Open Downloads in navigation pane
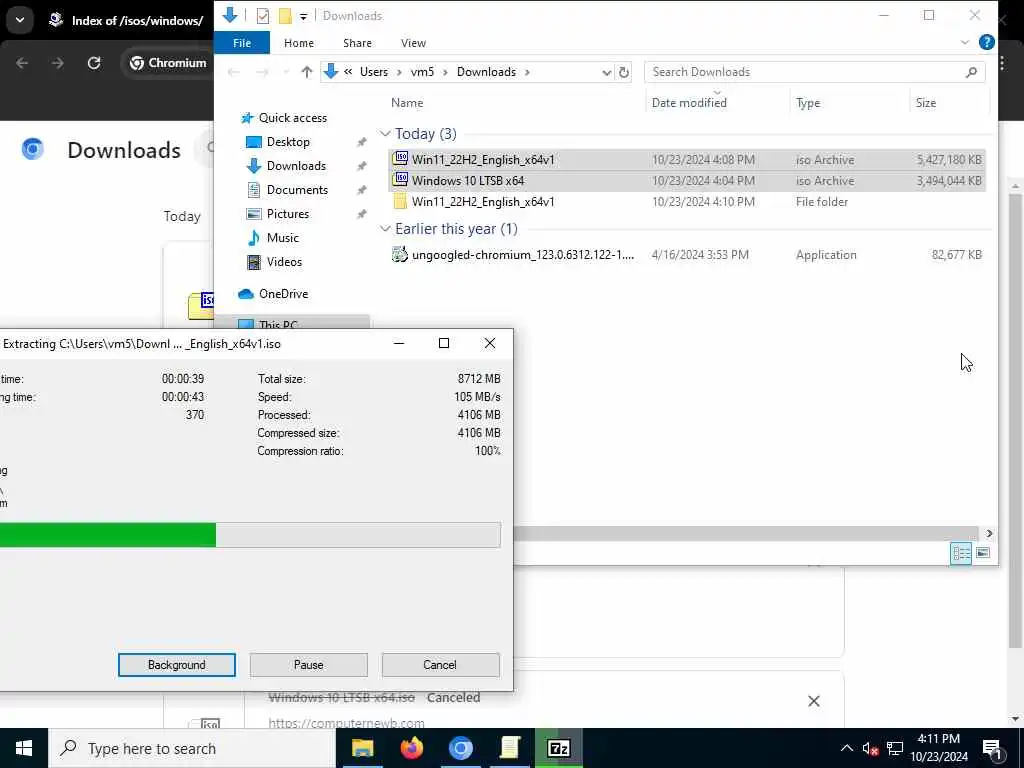 [x=296, y=166]
